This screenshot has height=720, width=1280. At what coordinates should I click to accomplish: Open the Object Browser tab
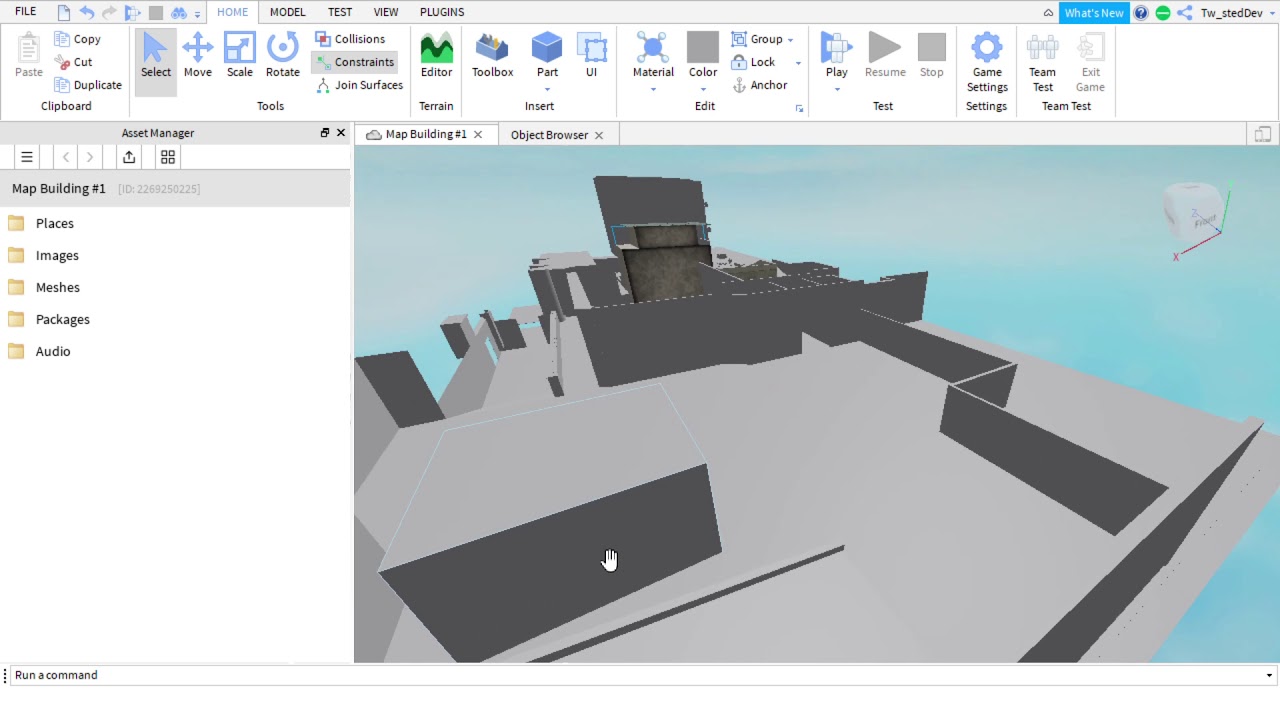pos(549,135)
